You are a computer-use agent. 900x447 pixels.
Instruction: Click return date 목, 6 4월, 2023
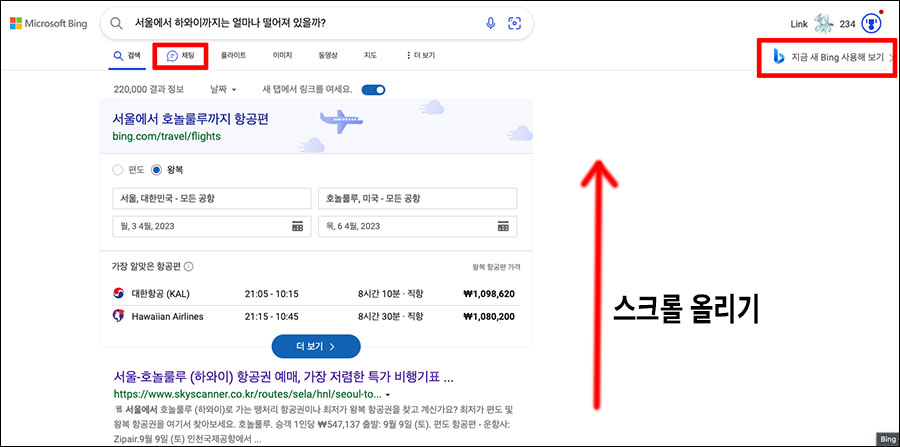(417, 226)
